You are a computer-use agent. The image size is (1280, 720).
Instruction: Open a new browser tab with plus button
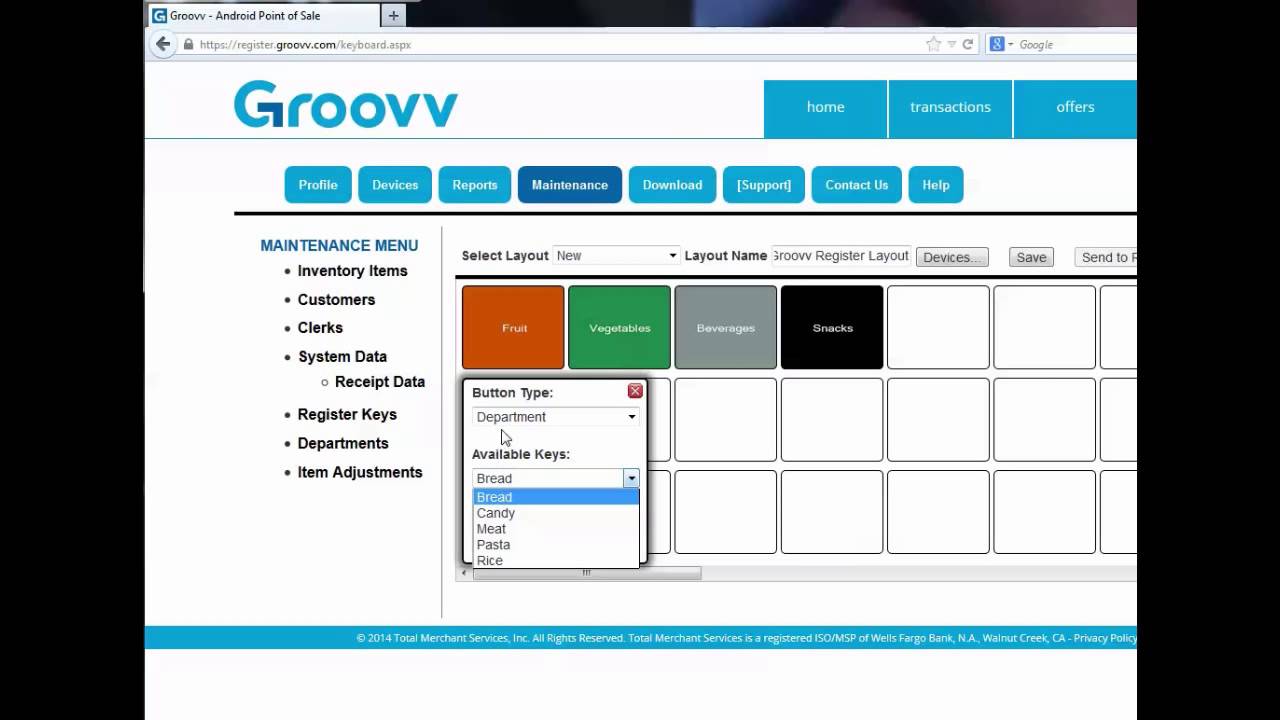coord(393,15)
